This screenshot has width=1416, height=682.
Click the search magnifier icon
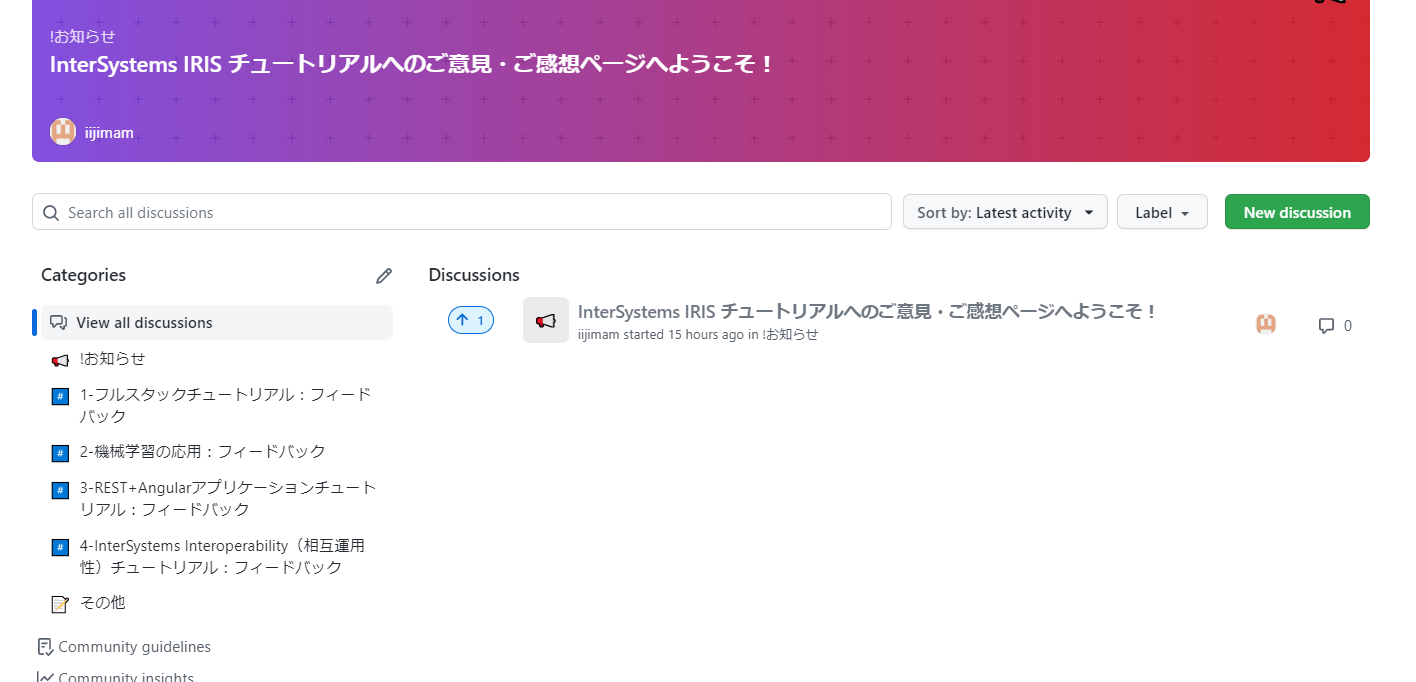click(x=51, y=213)
